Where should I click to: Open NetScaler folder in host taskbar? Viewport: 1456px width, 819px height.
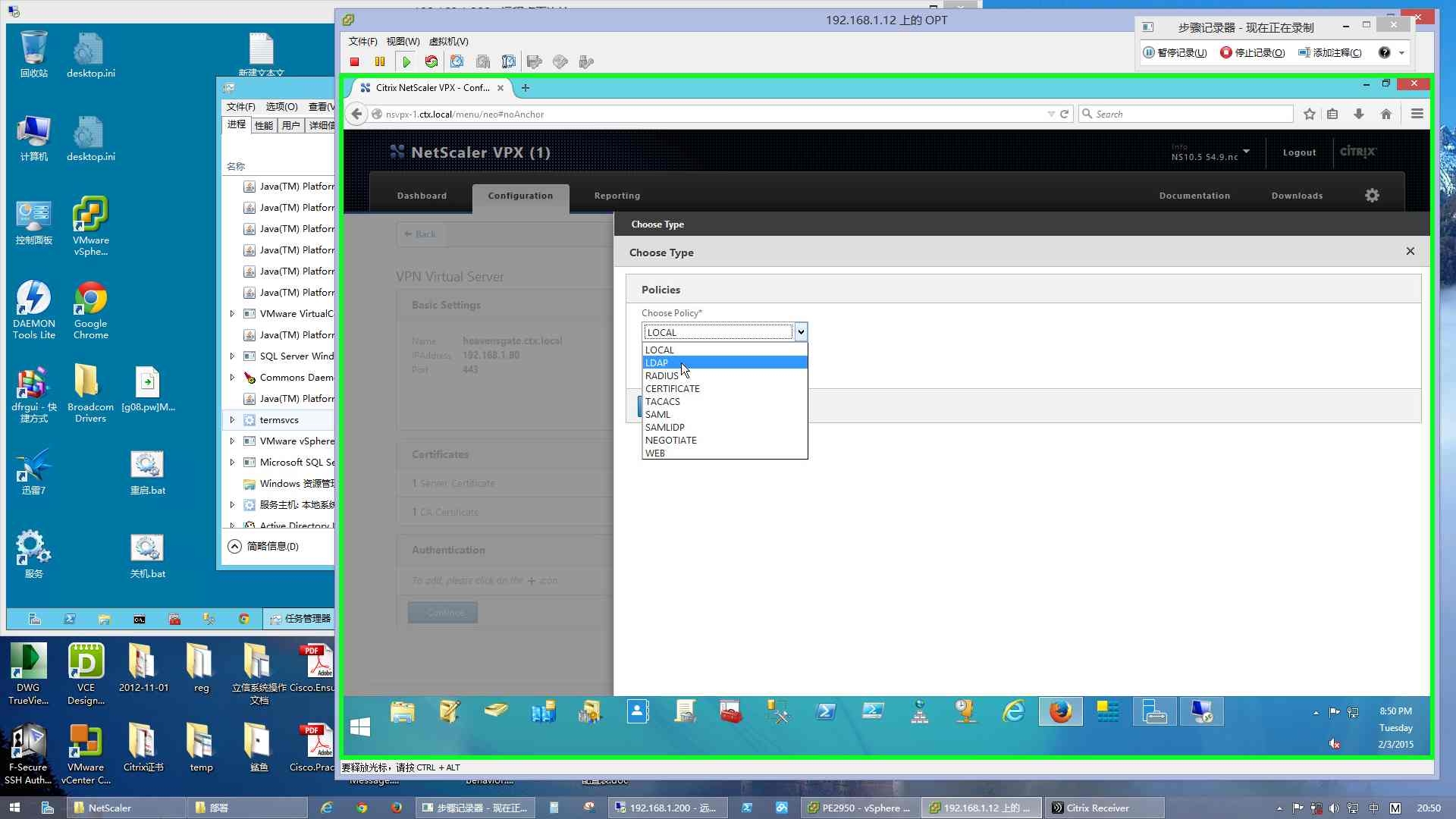pyautogui.click(x=125, y=808)
